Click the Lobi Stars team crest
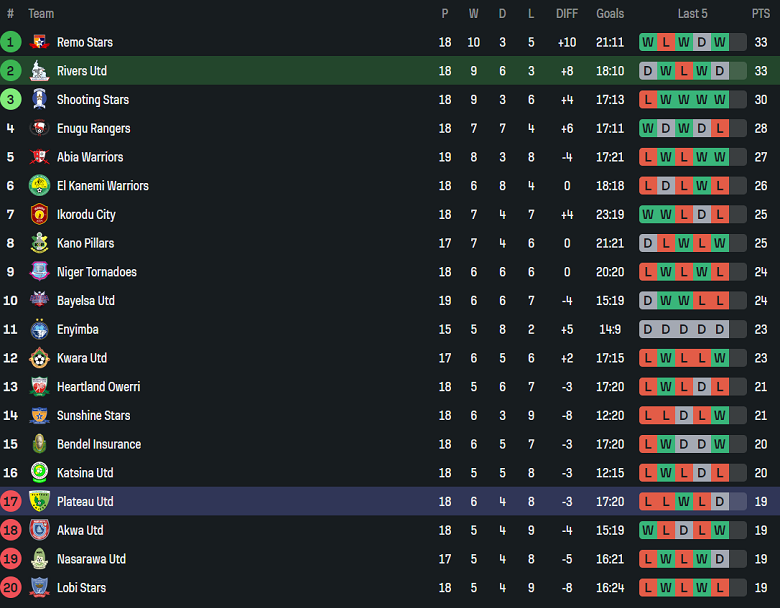Viewport: 780px width, 608px height. point(39,588)
